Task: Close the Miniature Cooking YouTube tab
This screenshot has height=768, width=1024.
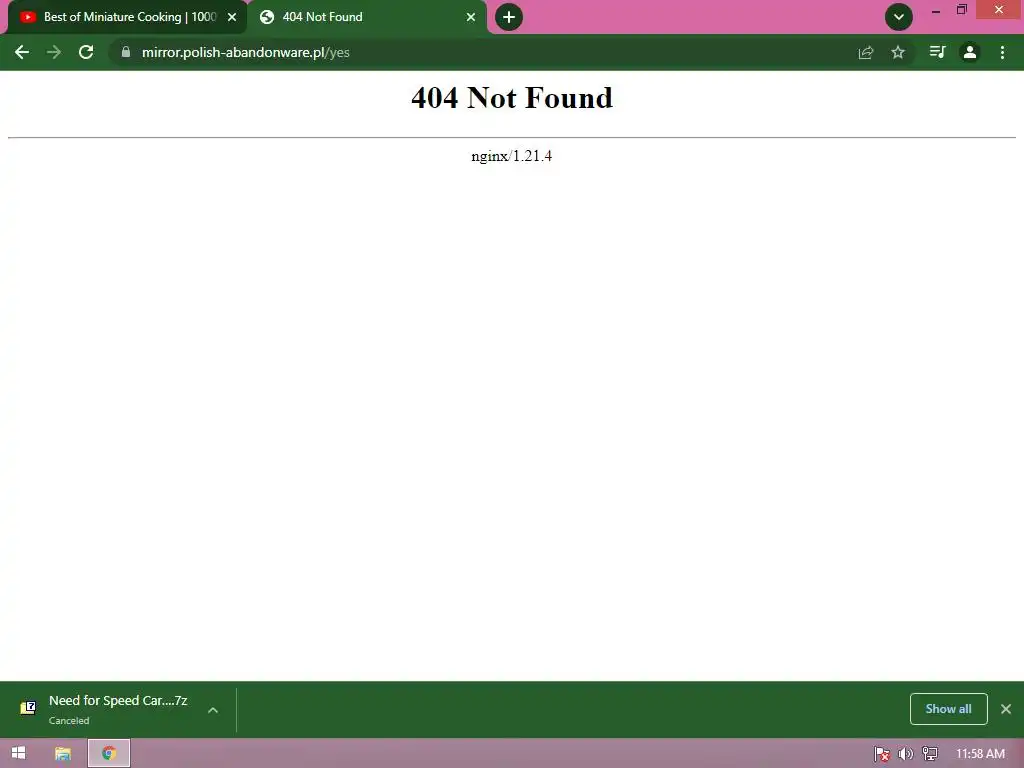Action: click(232, 17)
